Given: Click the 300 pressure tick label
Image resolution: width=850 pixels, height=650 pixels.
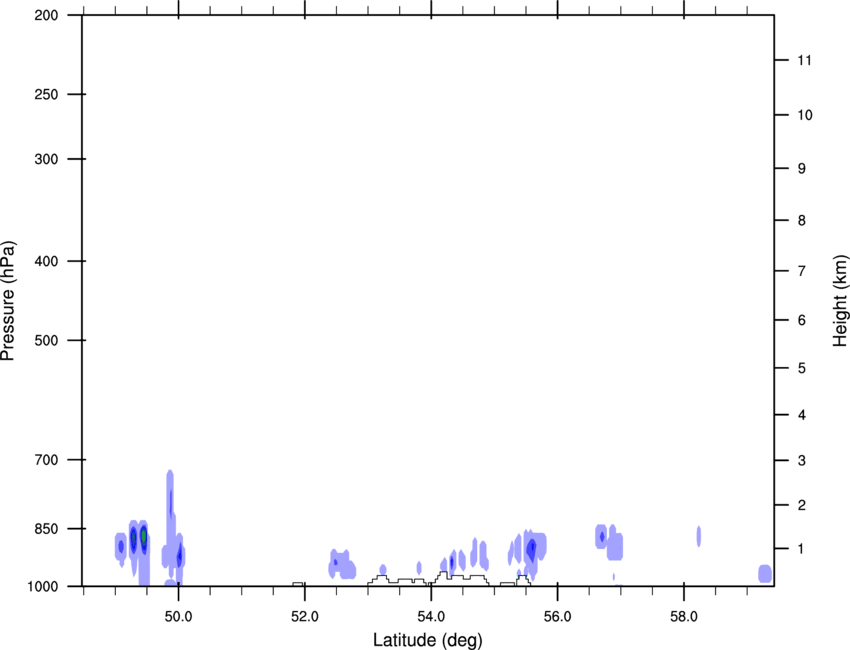Looking at the screenshot, I should [x=46, y=159].
